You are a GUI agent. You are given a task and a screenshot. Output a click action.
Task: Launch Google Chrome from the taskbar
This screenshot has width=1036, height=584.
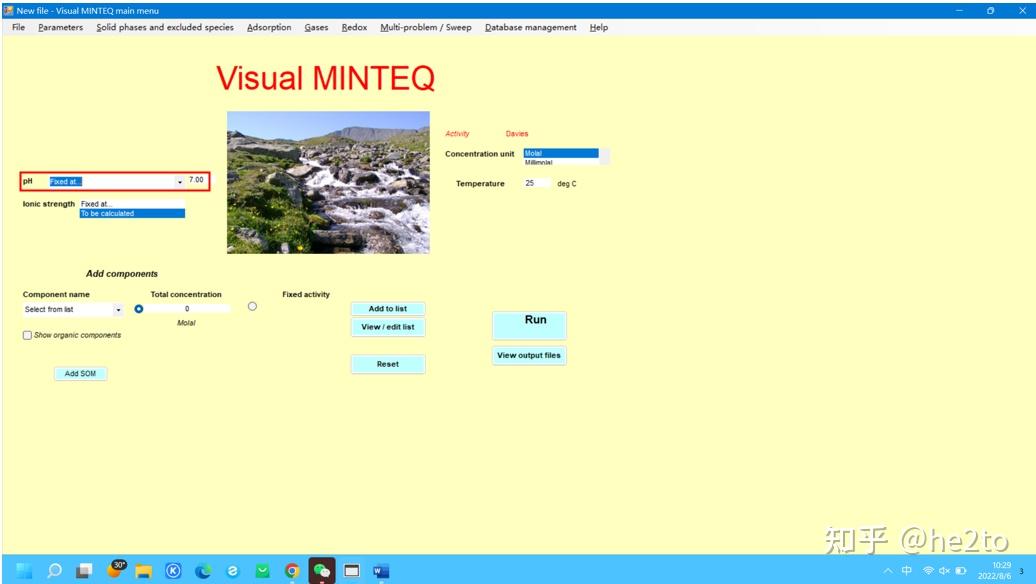point(292,571)
